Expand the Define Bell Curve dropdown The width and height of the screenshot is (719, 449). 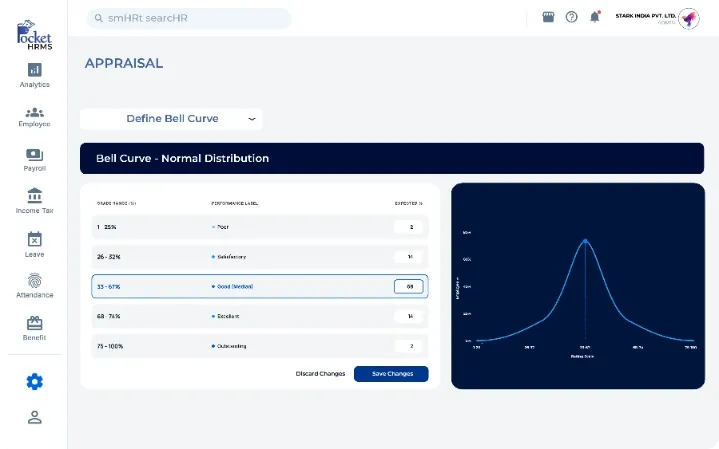[x=171, y=119]
